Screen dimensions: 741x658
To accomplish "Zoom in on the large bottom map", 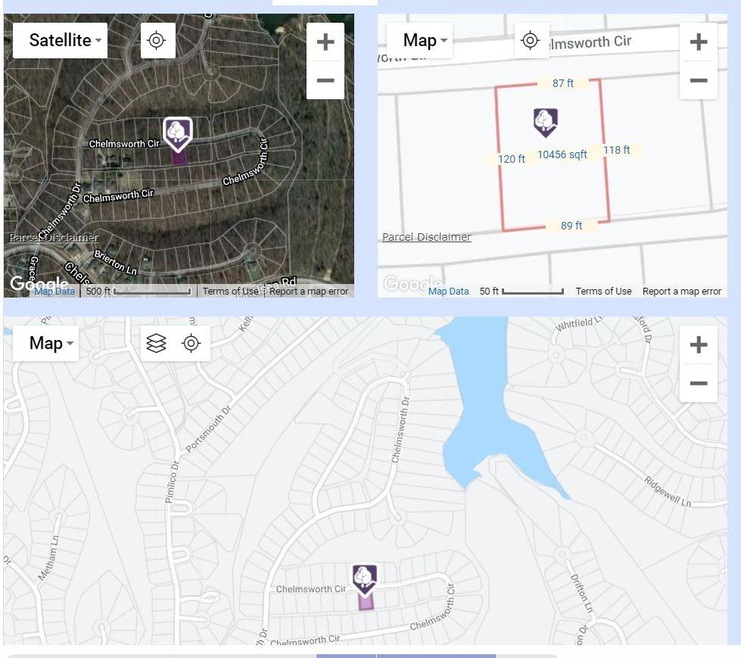I will click(698, 345).
